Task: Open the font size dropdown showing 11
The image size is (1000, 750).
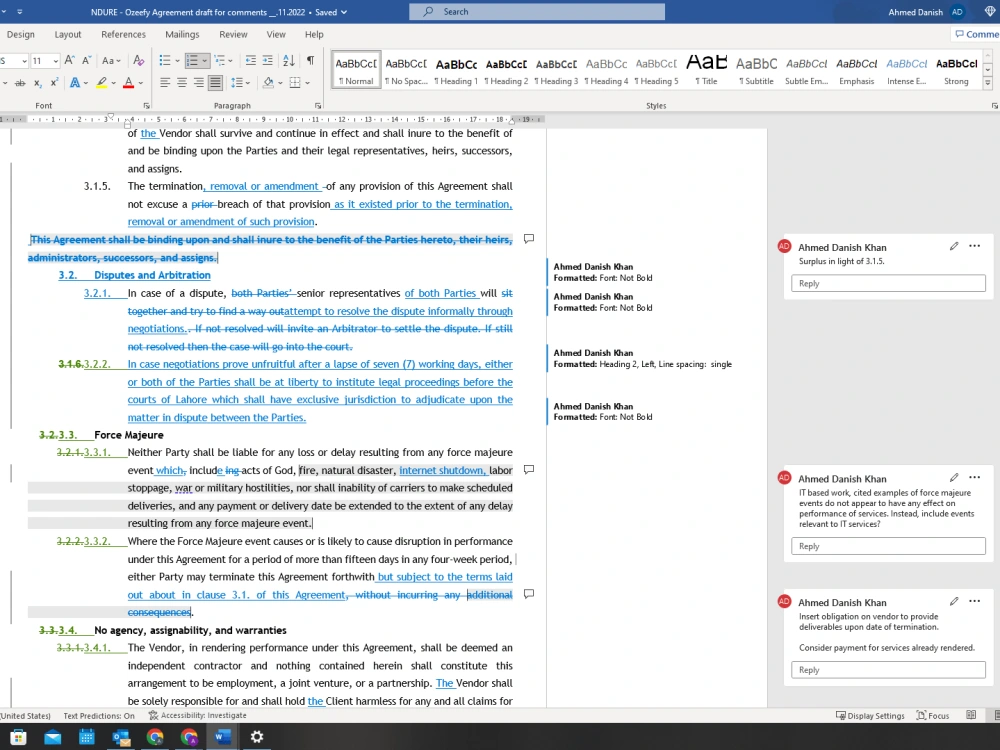Action: pyautogui.click(x=56, y=61)
